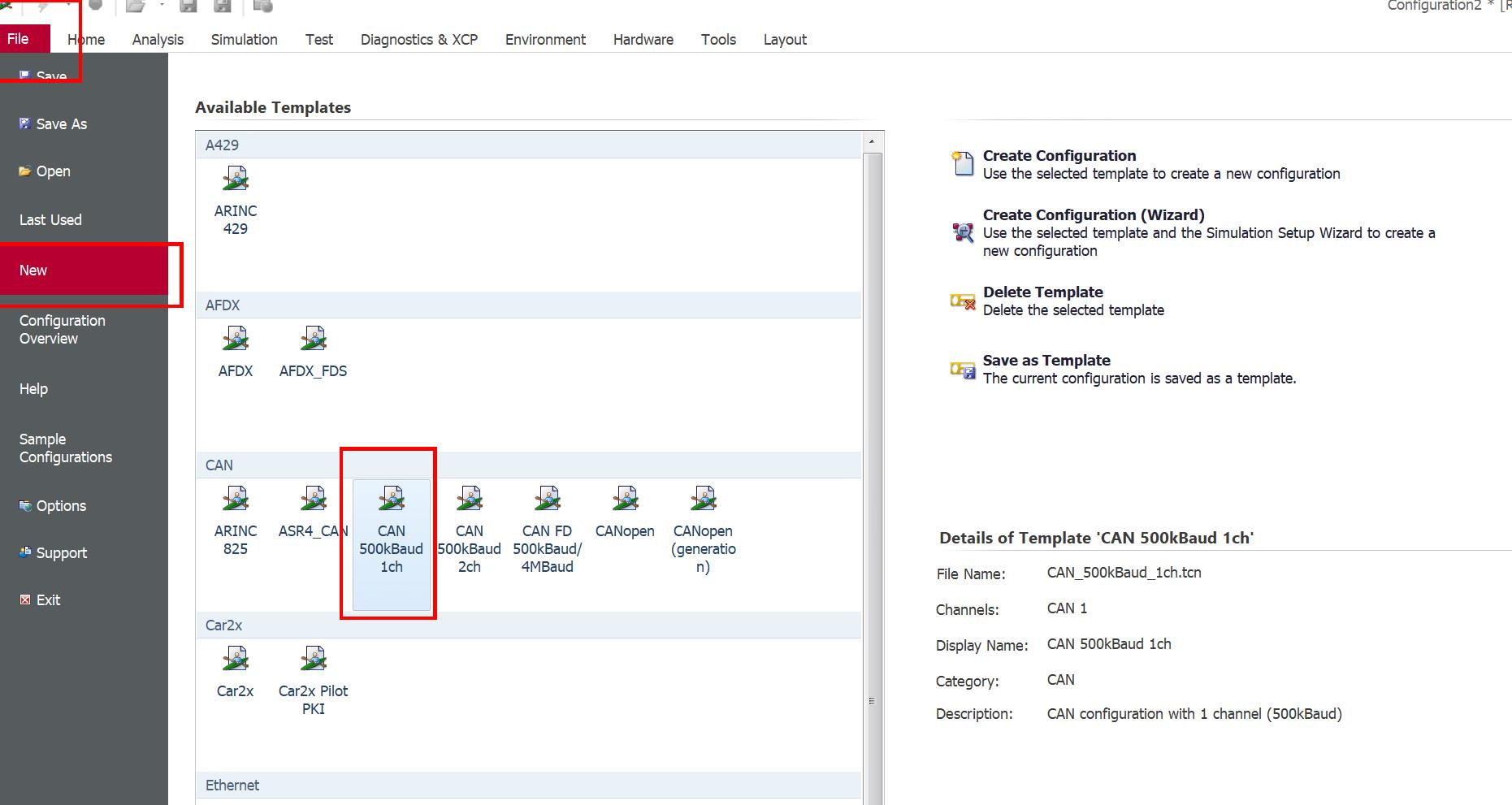Viewport: 1512px width, 805px height.
Task: Click the Create Configuration (Wizard) icon
Action: (963, 232)
